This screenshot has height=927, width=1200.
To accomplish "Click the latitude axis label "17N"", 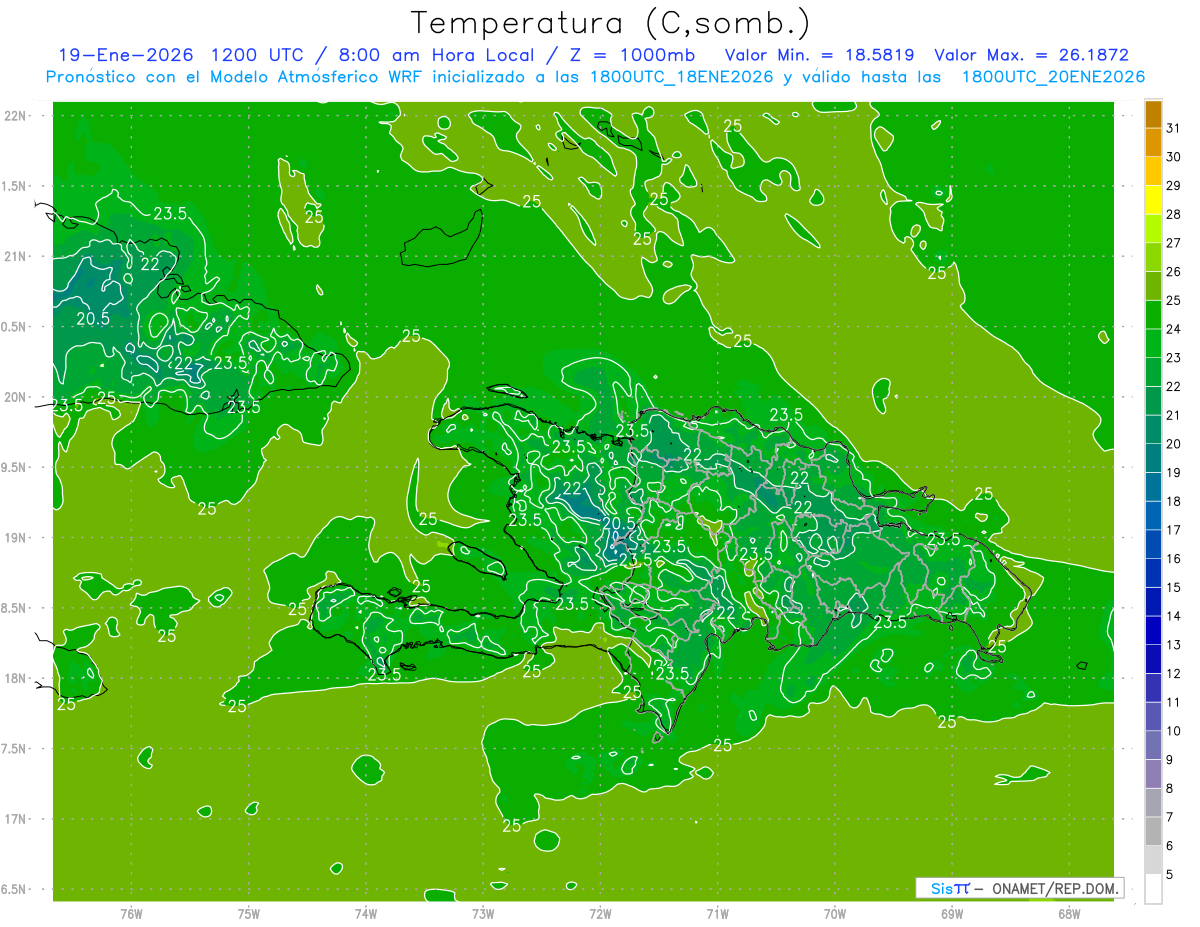I will [x=15, y=819].
